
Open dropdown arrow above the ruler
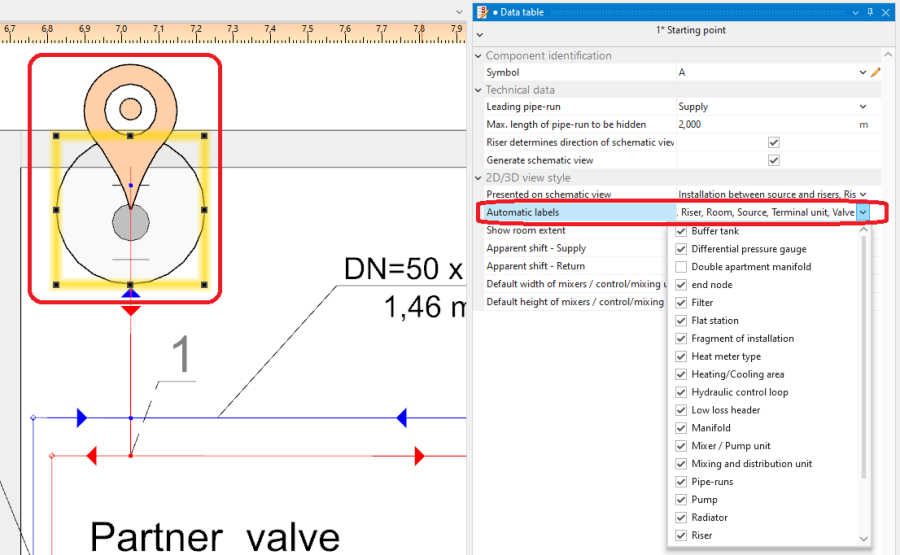459,12
